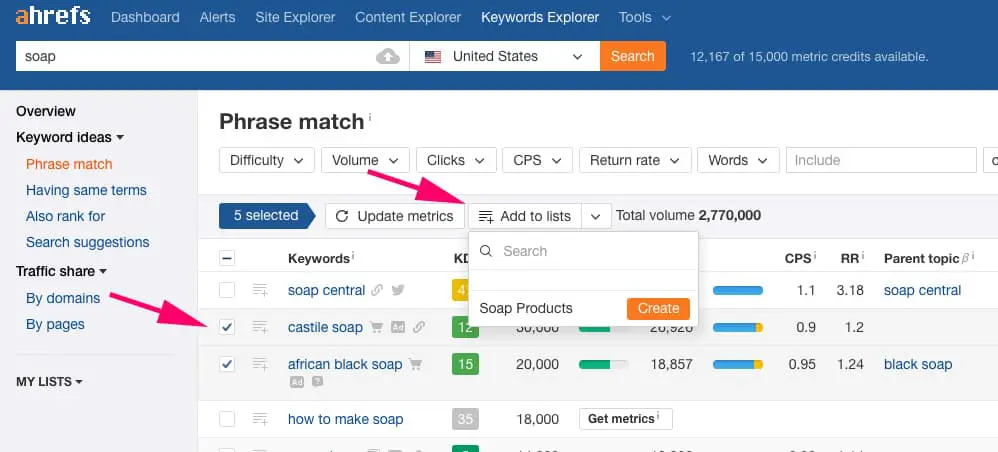The image size is (998, 452).
Task: Toggle the select-all checkbox in table header
Action: 227,258
